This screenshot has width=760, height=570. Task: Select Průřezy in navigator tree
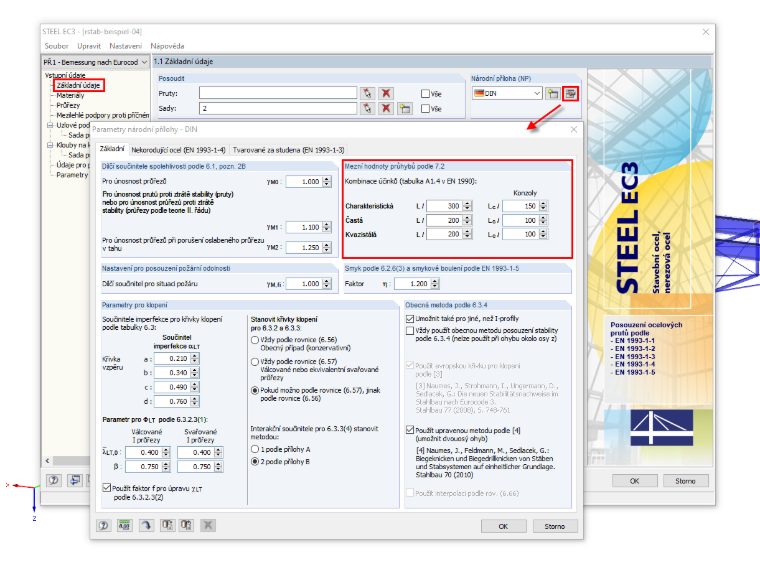pyautogui.click(x=68, y=106)
